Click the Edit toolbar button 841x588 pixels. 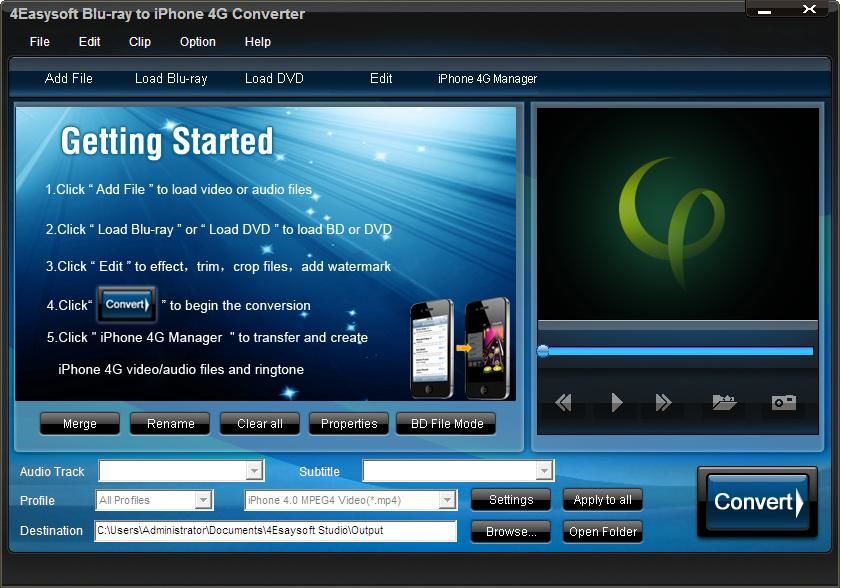pyautogui.click(x=381, y=78)
